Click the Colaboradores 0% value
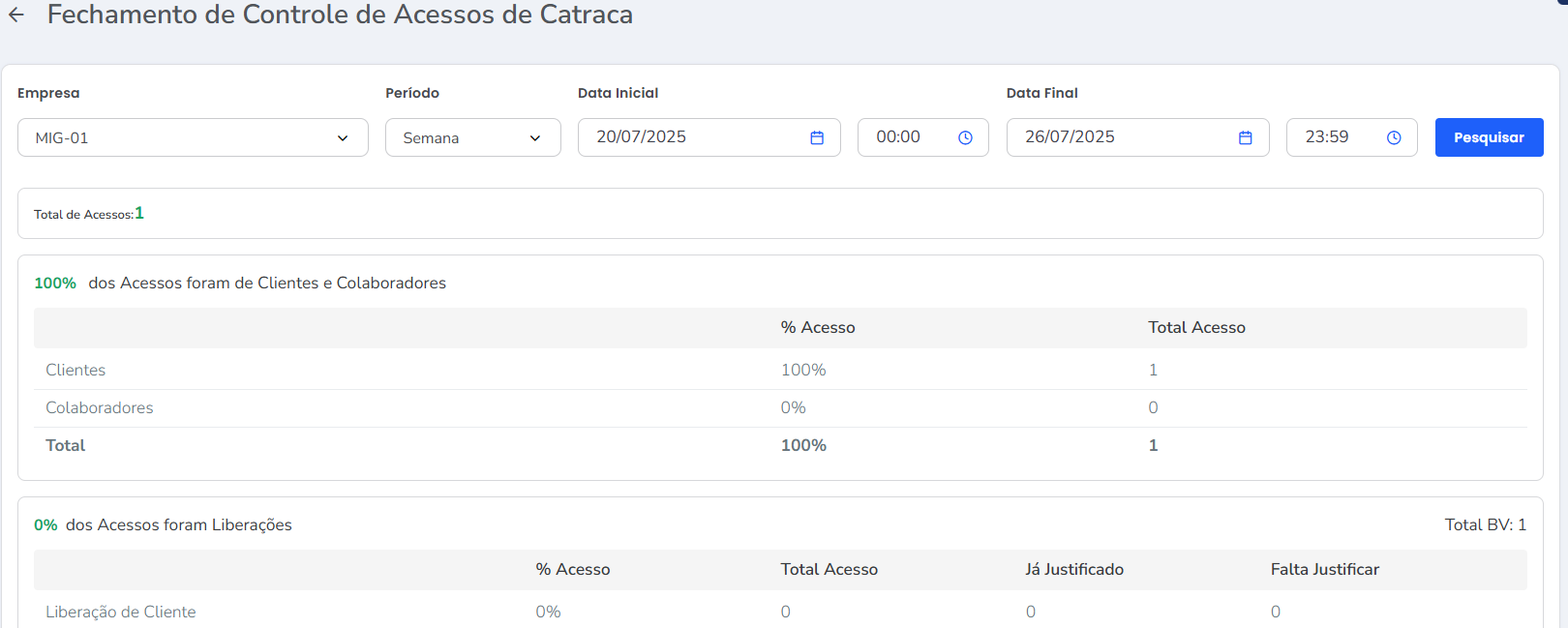 click(794, 407)
